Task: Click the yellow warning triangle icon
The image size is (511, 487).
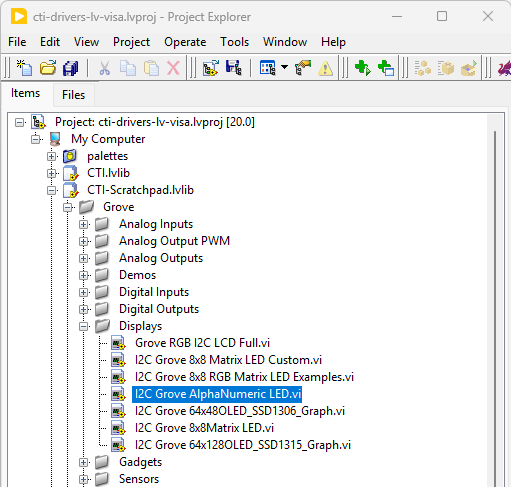Action: coord(325,69)
